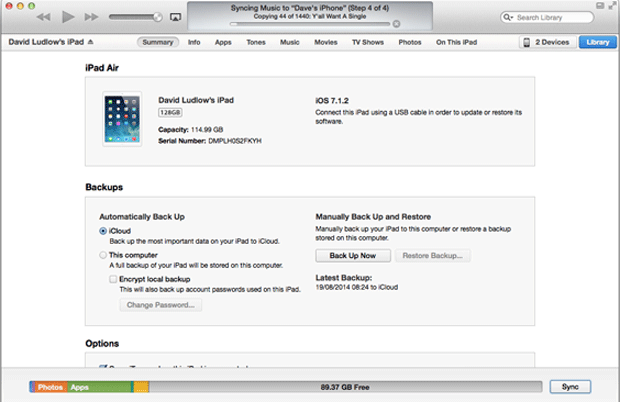Open the Apps tab
620x402 pixels.
tap(223, 42)
